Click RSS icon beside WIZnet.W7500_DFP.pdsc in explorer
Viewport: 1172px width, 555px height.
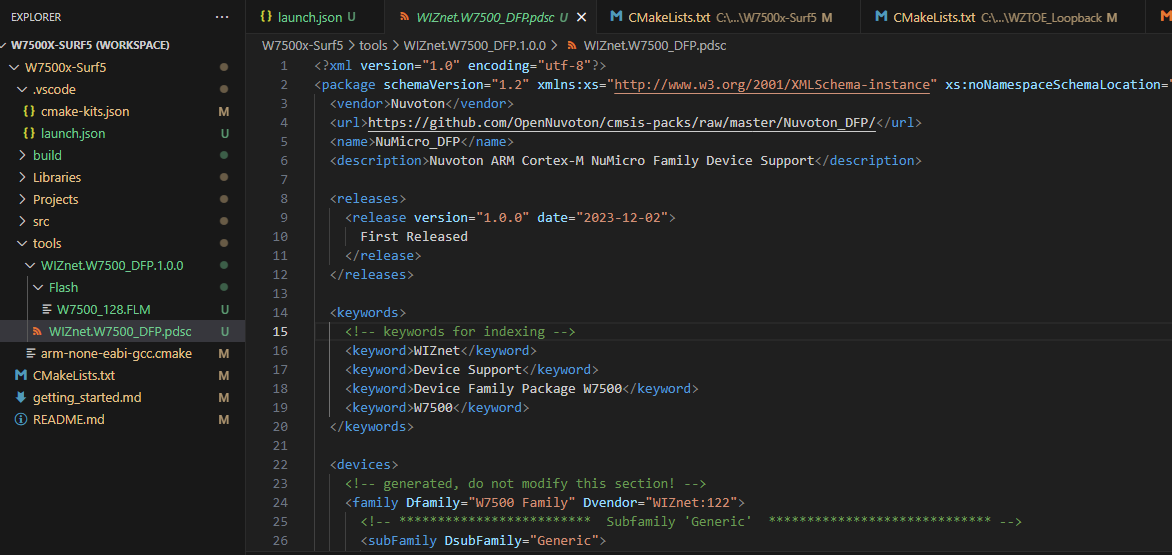37,331
